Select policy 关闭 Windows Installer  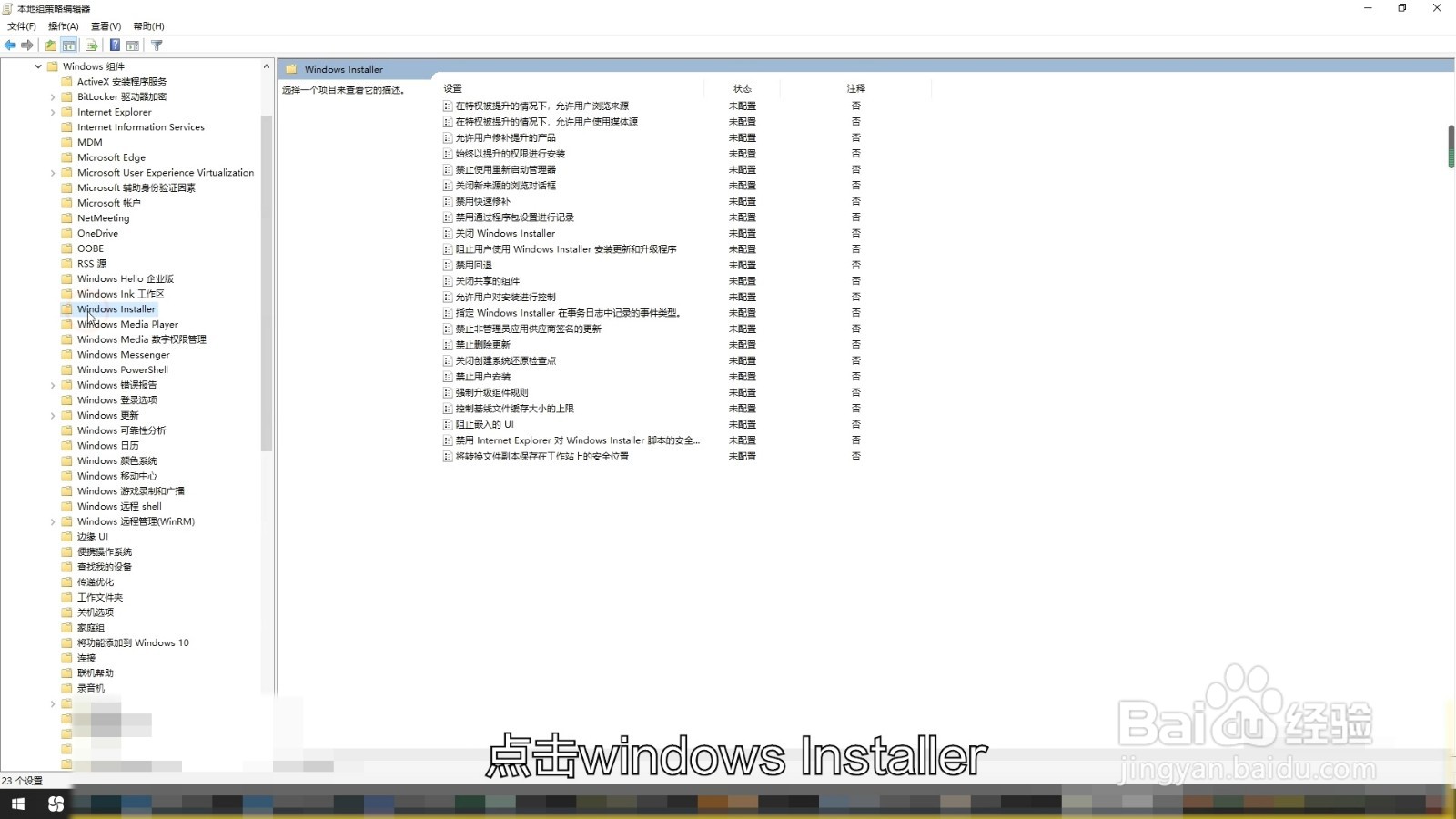[x=505, y=234]
